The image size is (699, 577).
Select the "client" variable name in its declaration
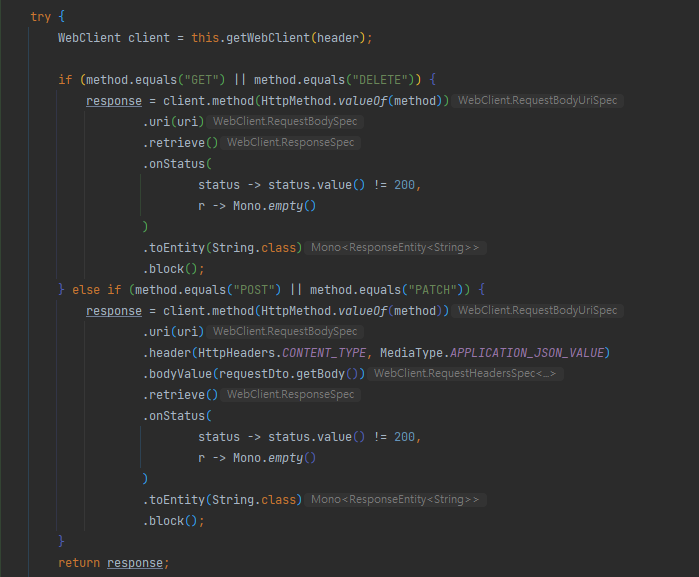pos(149,38)
